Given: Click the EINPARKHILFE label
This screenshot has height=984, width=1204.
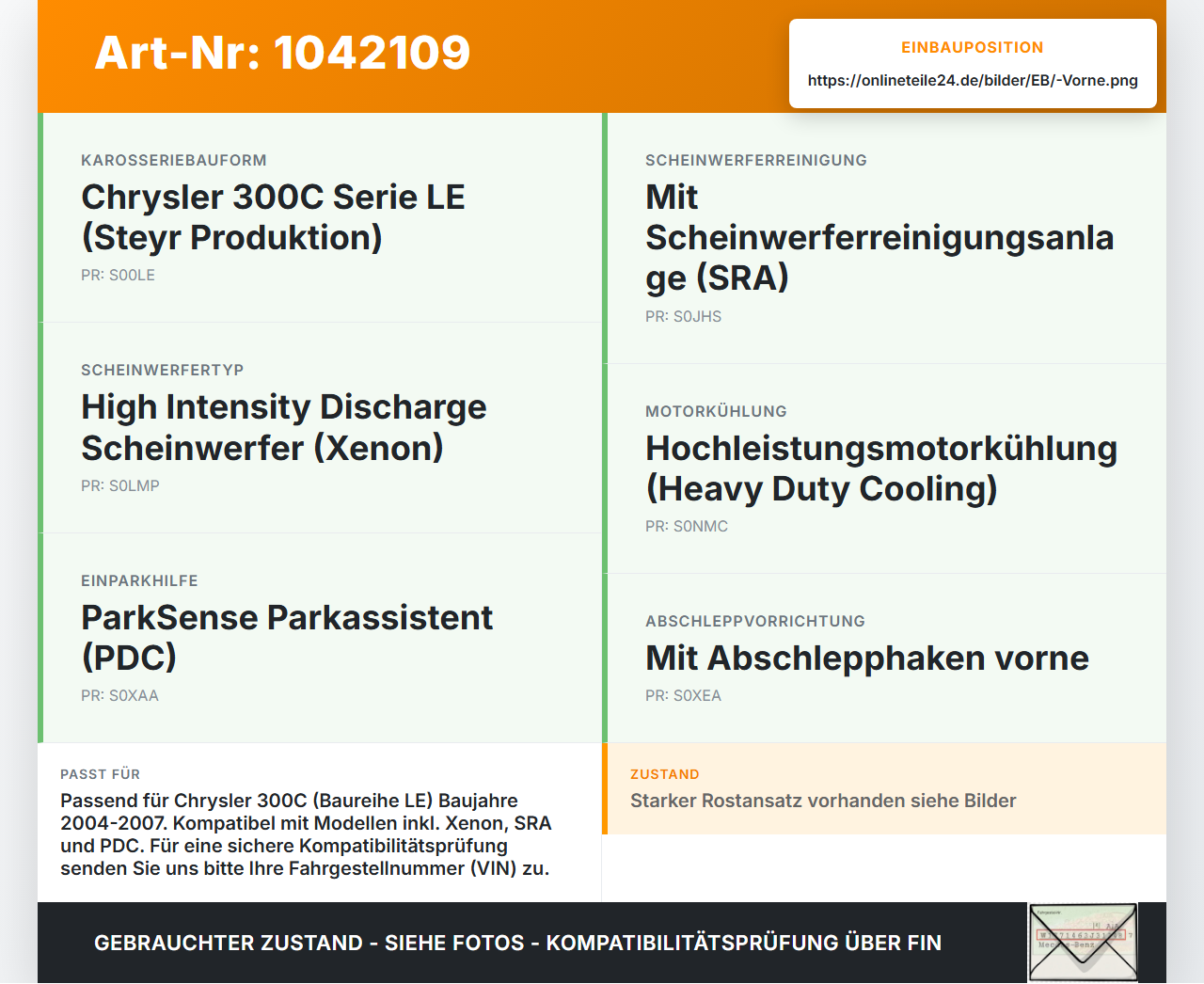Looking at the screenshot, I should [x=139, y=580].
